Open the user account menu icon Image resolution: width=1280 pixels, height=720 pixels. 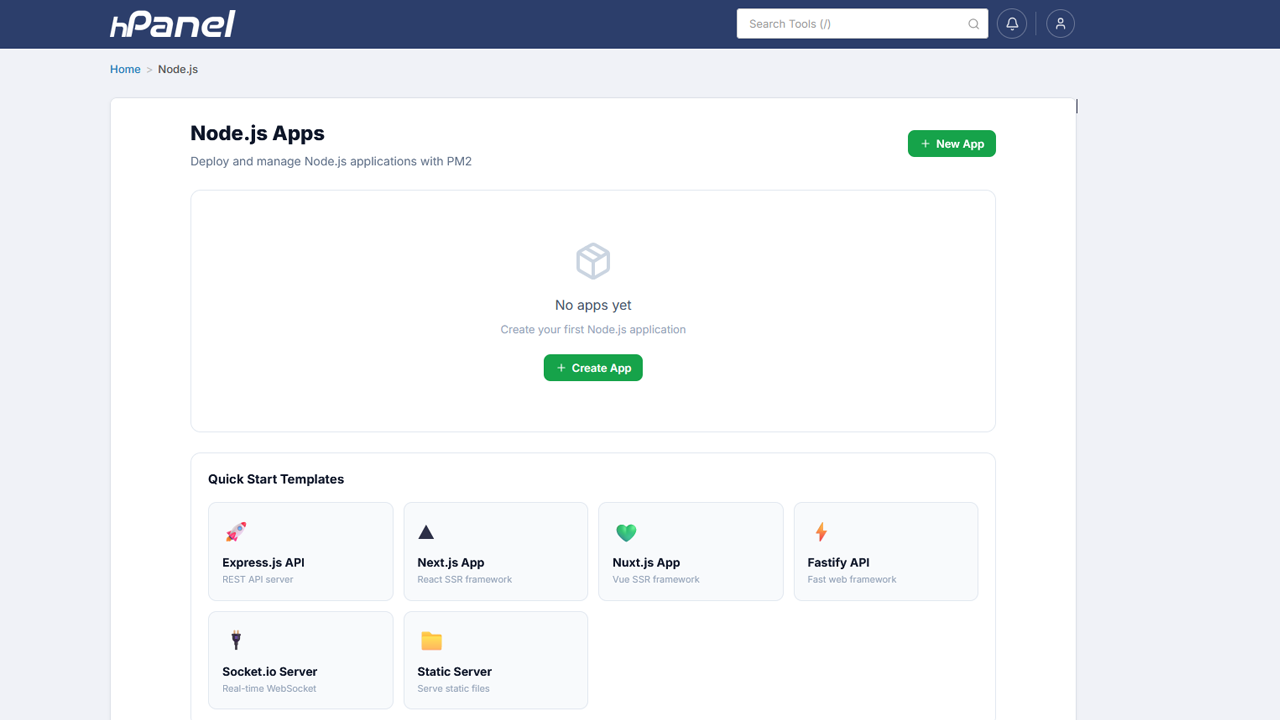pyautogui.click(x=1060, y=24)
